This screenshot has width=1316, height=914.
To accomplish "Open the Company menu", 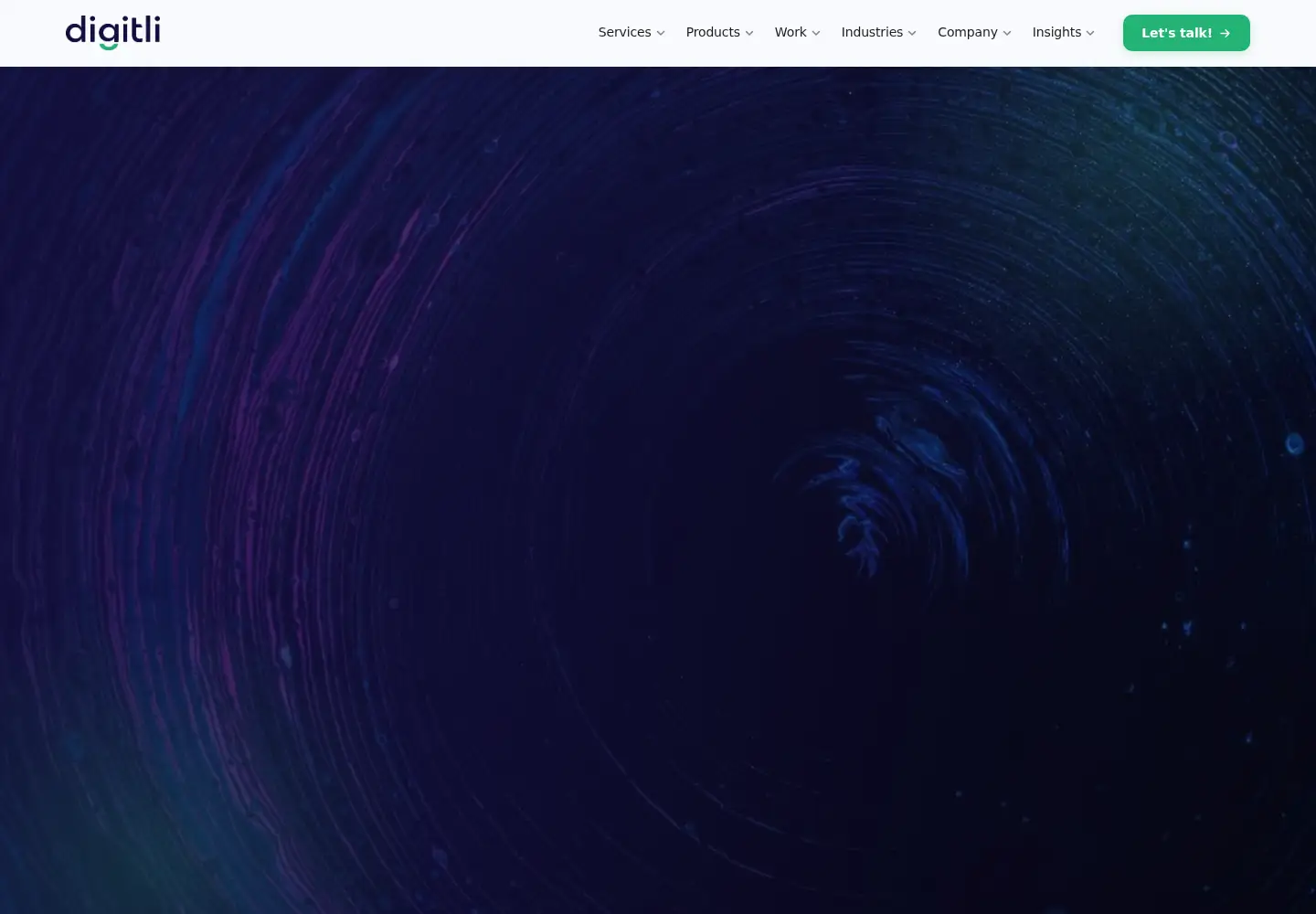I will 974,32.
